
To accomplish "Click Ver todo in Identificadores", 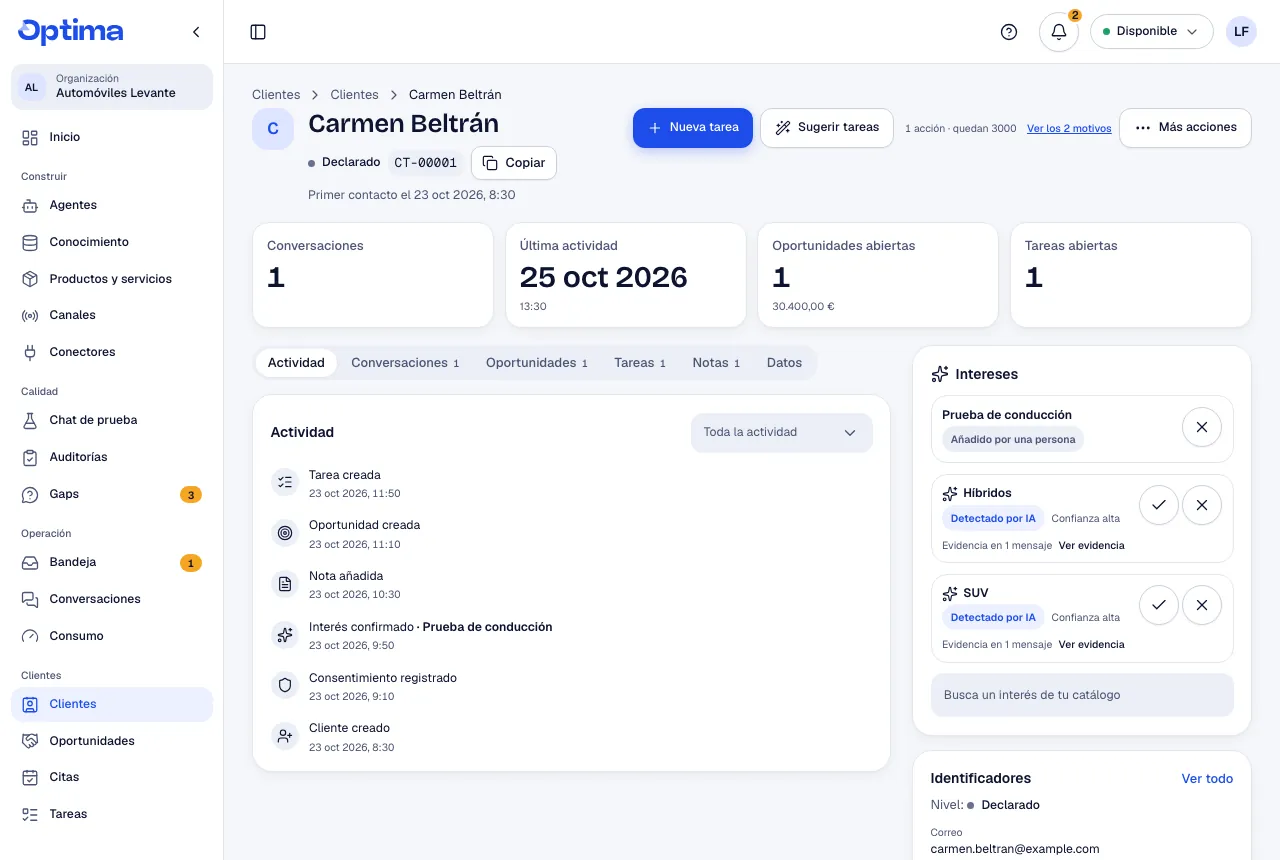I will (1207, 779).
